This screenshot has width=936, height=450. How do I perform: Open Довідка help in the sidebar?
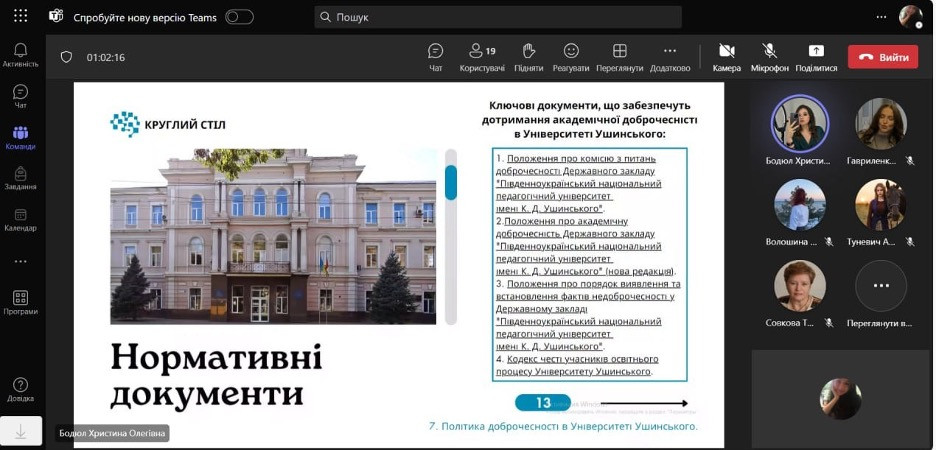20,390
